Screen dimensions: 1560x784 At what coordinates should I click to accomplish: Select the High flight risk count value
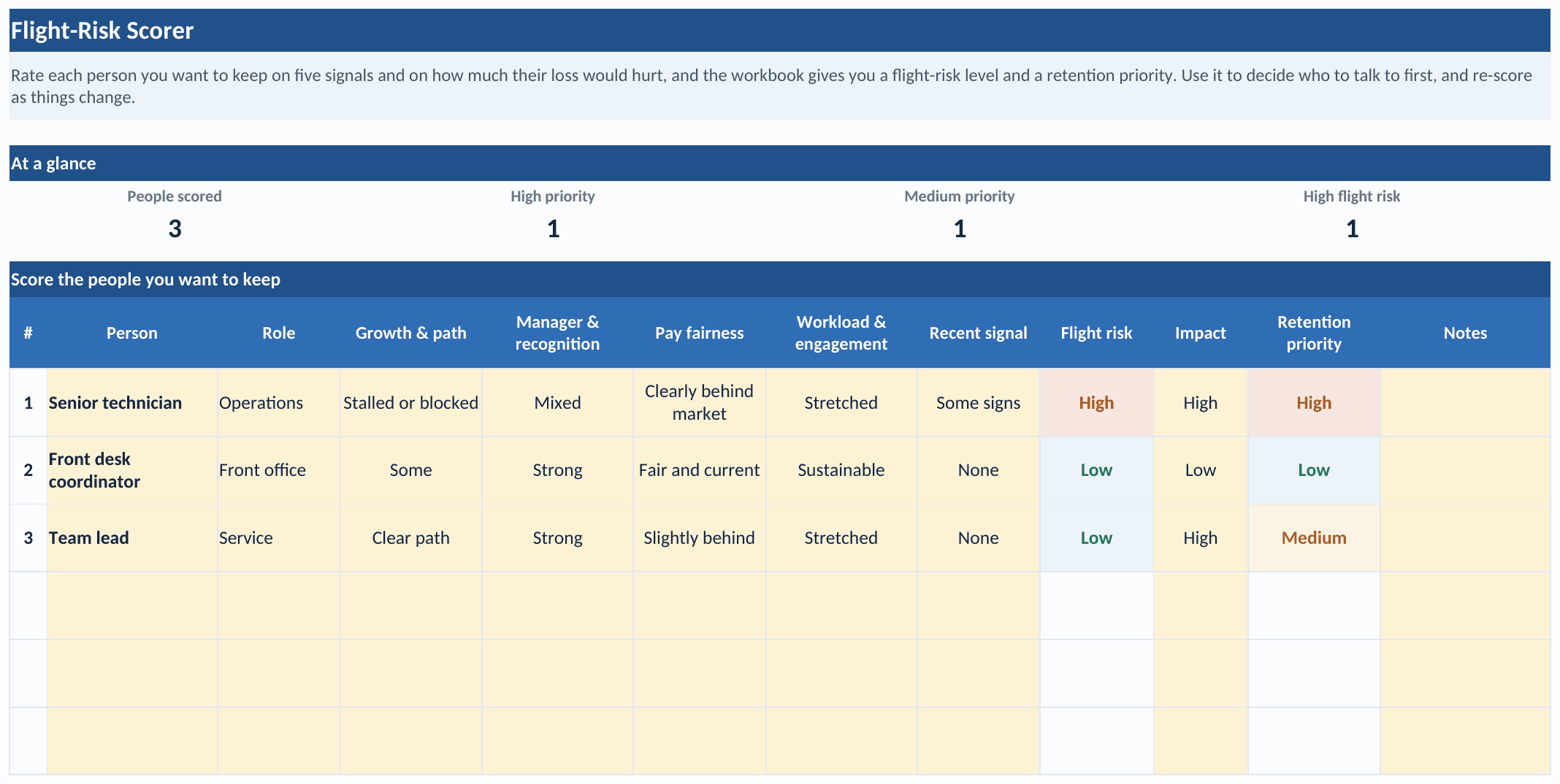pos(1352,229)
